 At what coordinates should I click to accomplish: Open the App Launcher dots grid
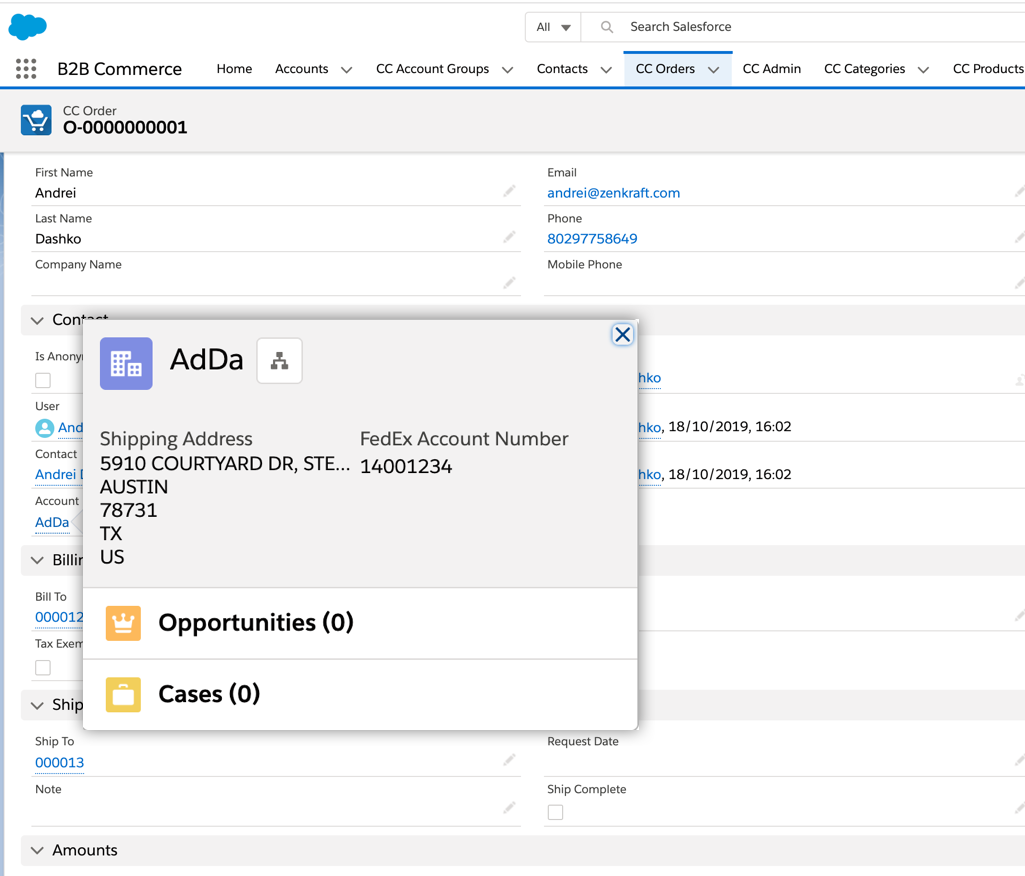26,69
